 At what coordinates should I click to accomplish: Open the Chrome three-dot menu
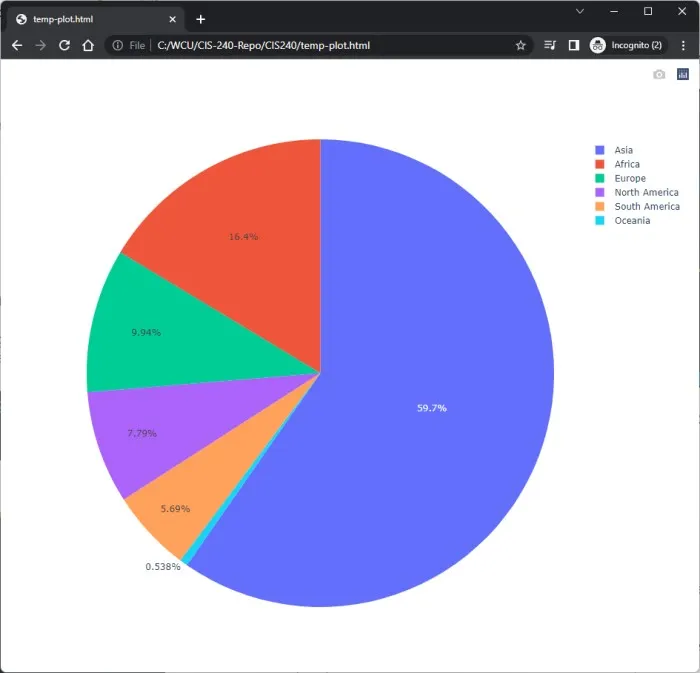[683, 45]
